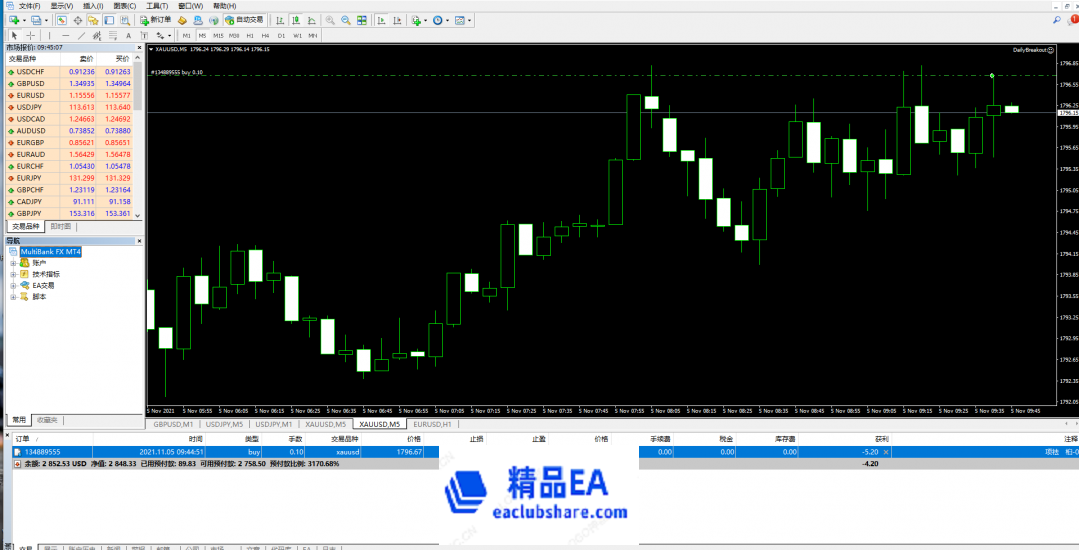The image size is (1079, 550).
Task: Click the New Chart toolbar icon
Action: click(14, 20)
